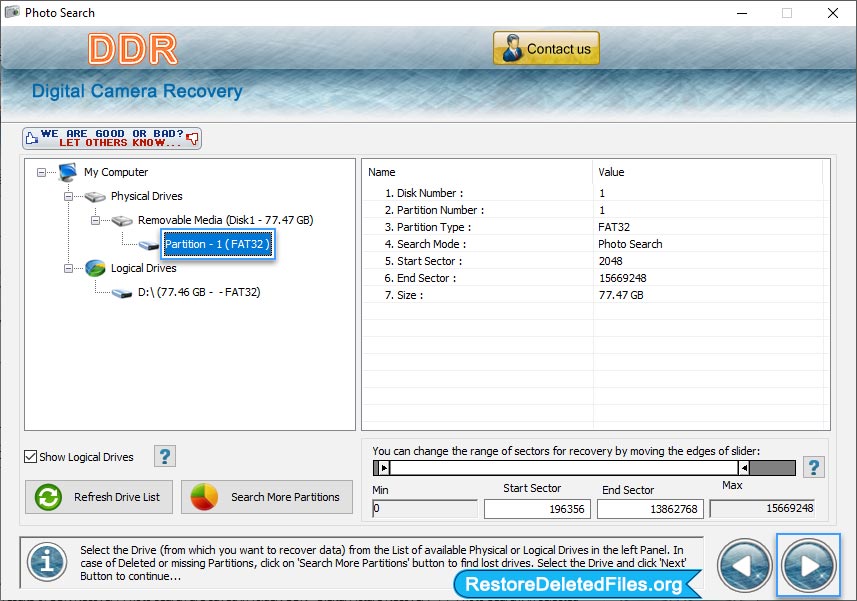Click the Contact us button

(546, 48)
